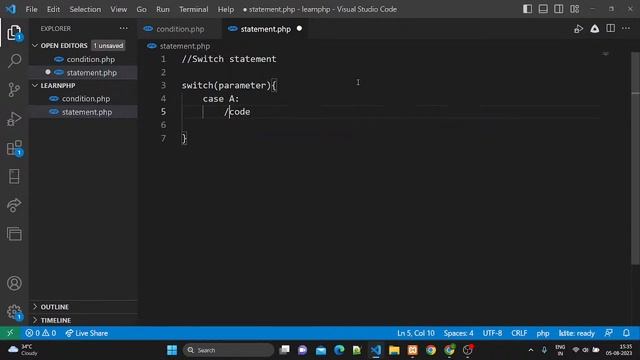Click the weather widget on taskbar
The width and height of the screenshot is (640, 360).
pos(22,350)
